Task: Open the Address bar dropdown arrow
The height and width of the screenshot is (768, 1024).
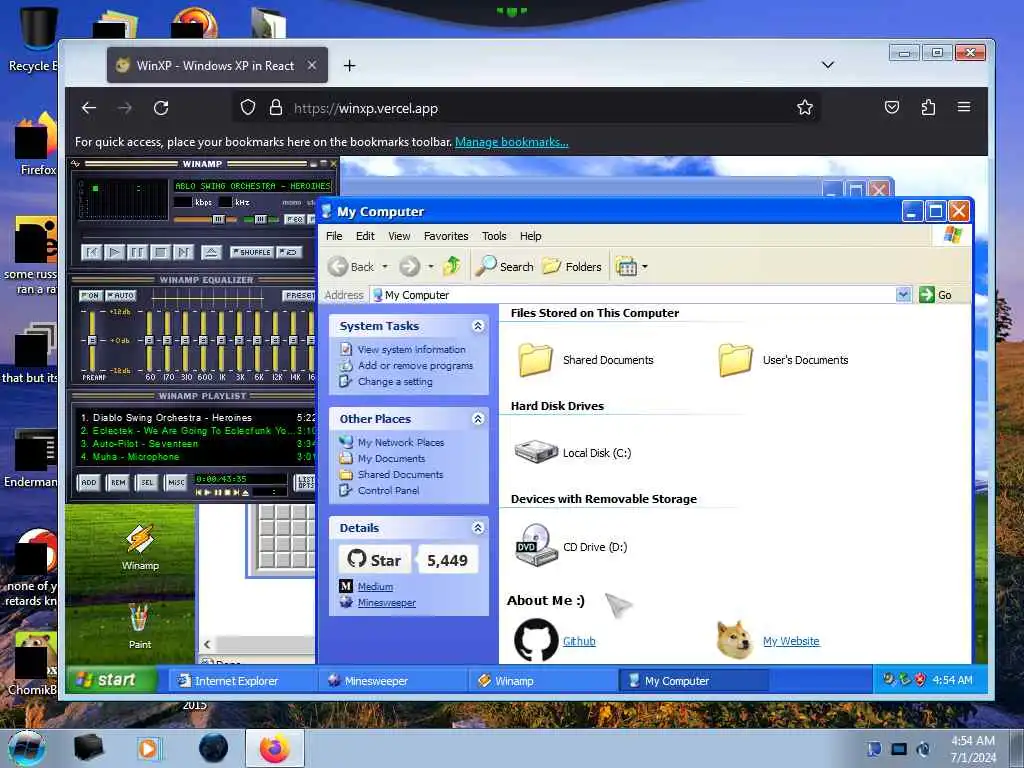Action: tap(903, 295)
